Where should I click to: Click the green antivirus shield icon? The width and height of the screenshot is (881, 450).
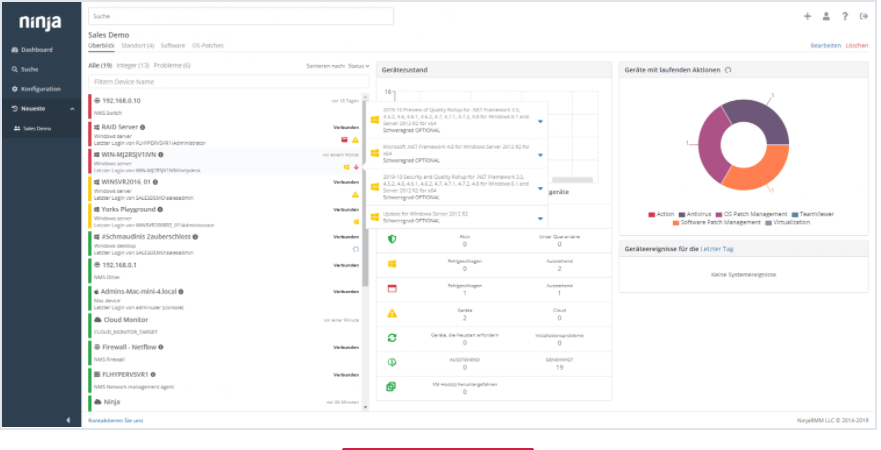tap(391, 239)
